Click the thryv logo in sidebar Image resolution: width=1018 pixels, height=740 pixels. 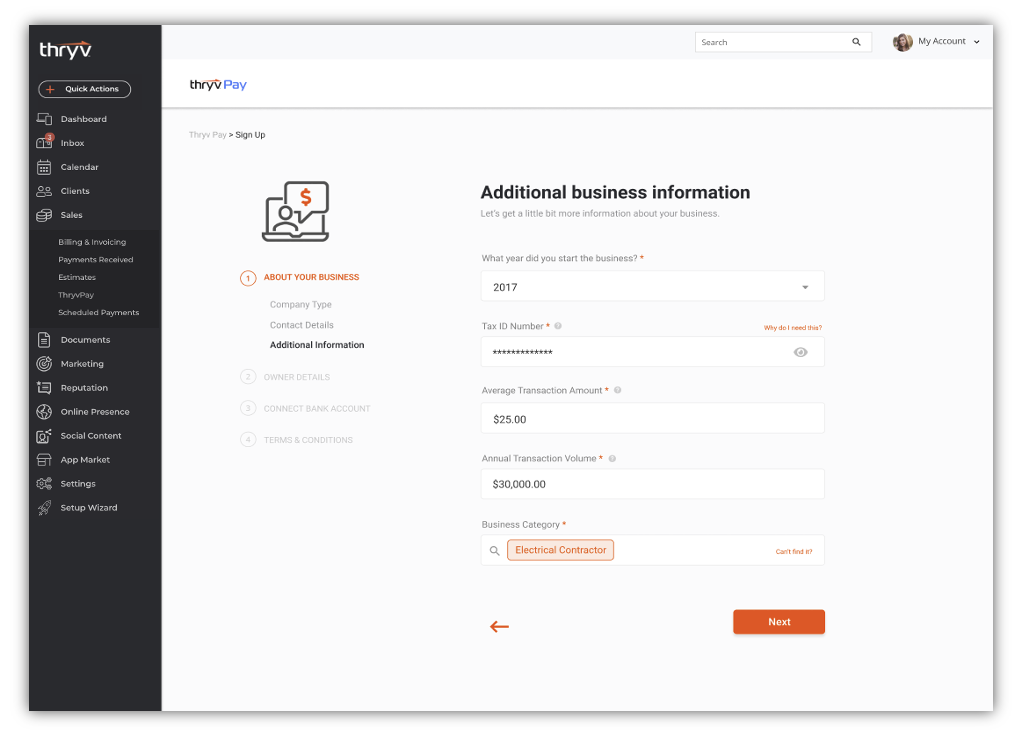tap(65, 50)
